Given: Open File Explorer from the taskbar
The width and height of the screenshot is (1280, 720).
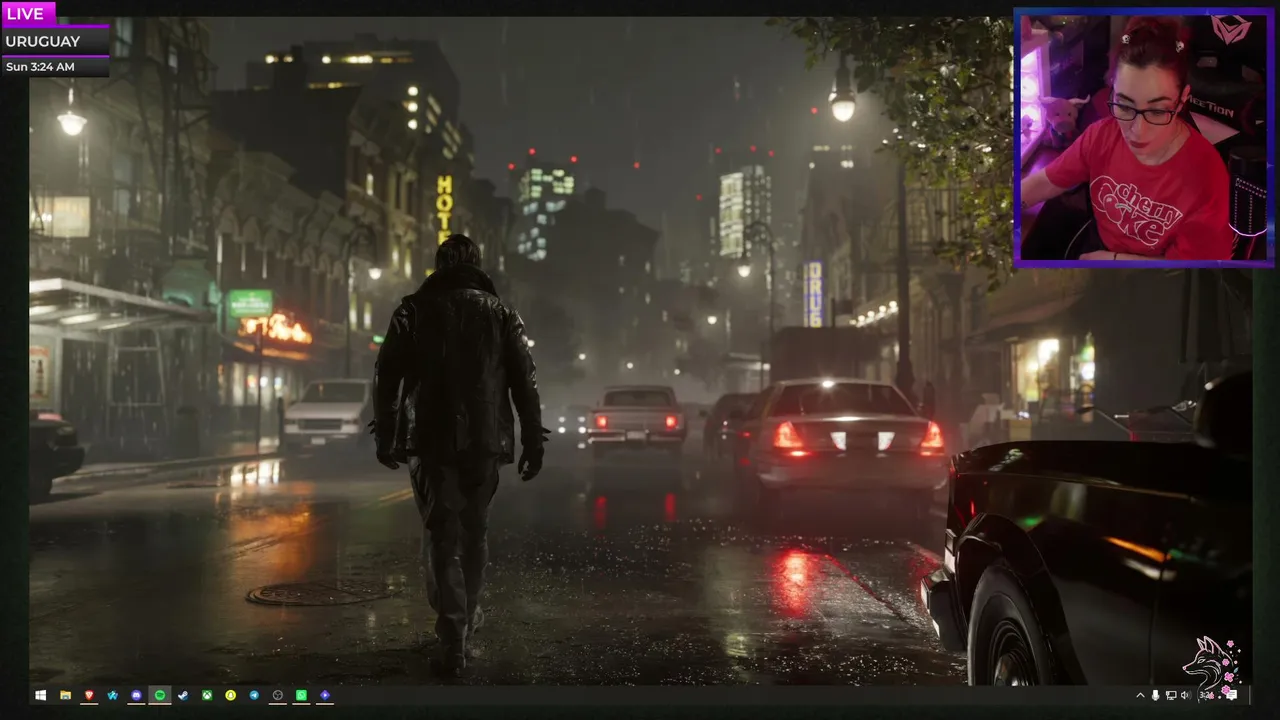Looking at the screenshot, I should click(65, 695).
